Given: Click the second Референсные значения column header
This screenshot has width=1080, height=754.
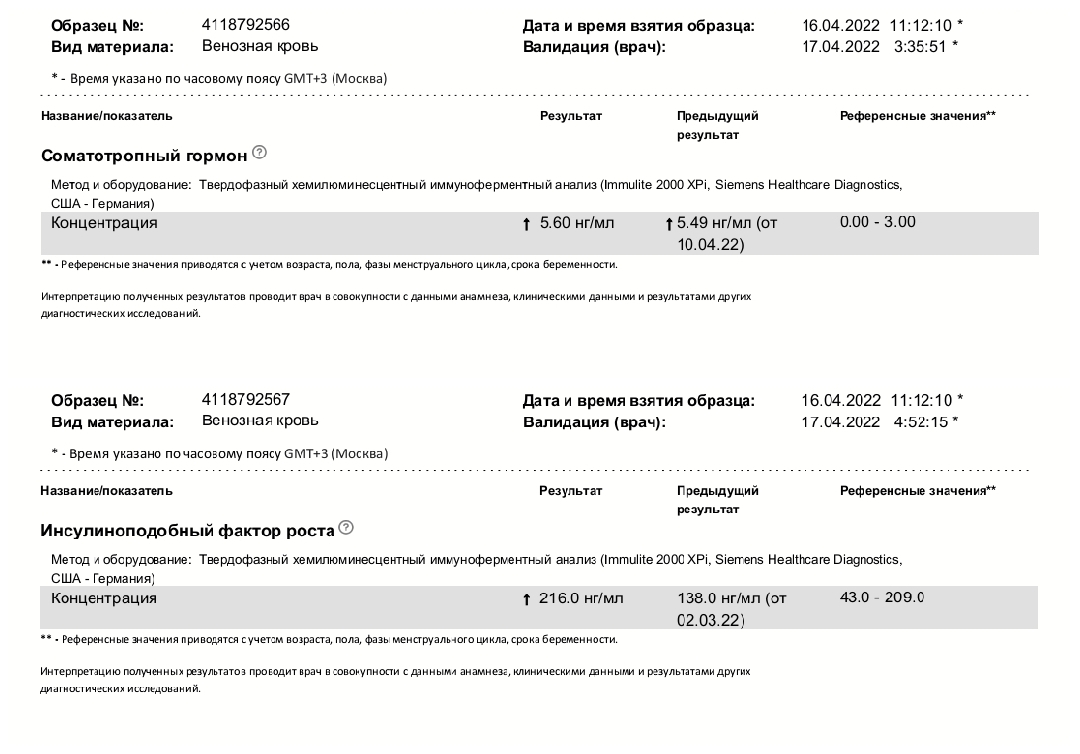Looking at the screenshot, I should coord(917,491).
